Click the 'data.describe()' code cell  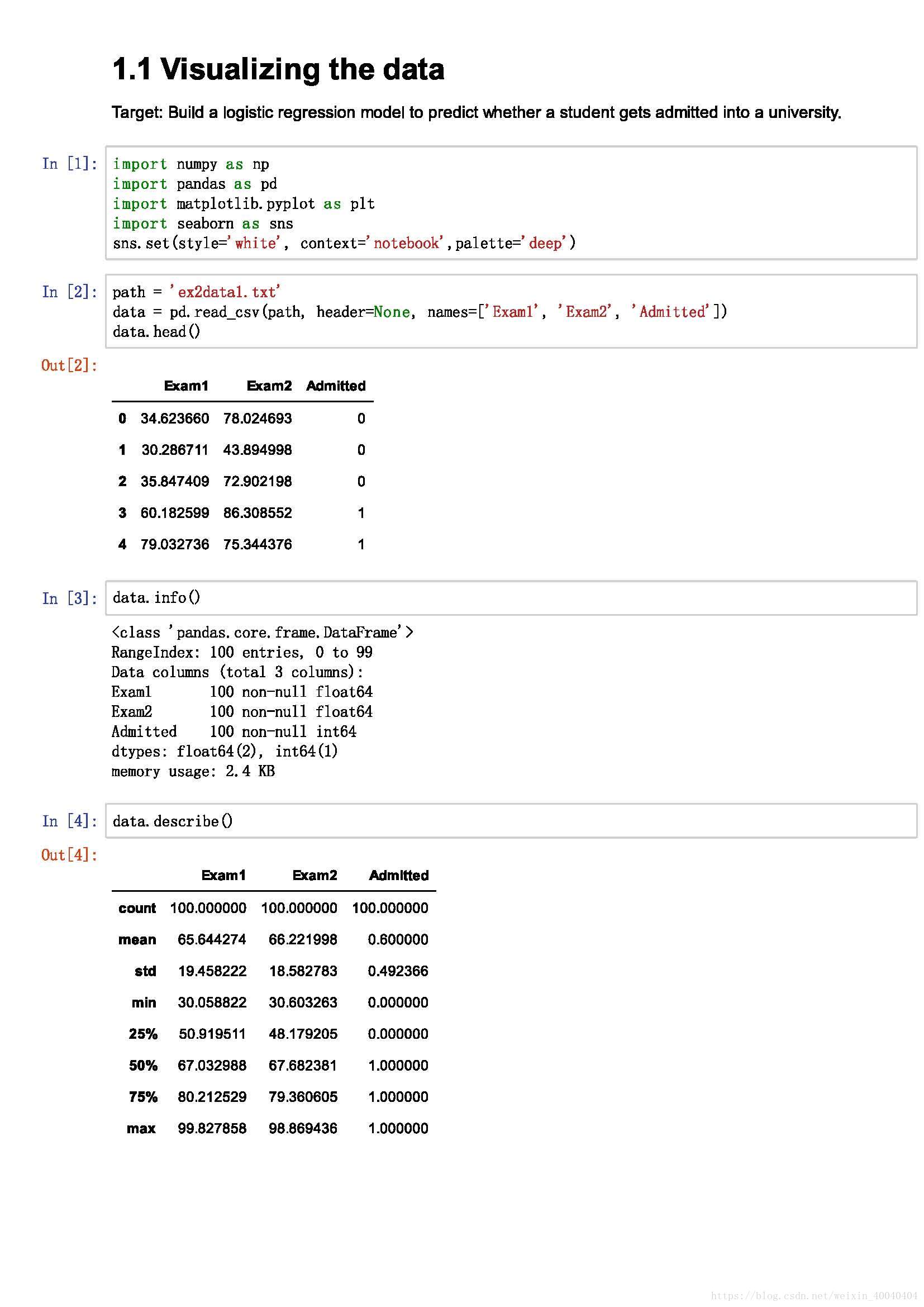(511, 821)
